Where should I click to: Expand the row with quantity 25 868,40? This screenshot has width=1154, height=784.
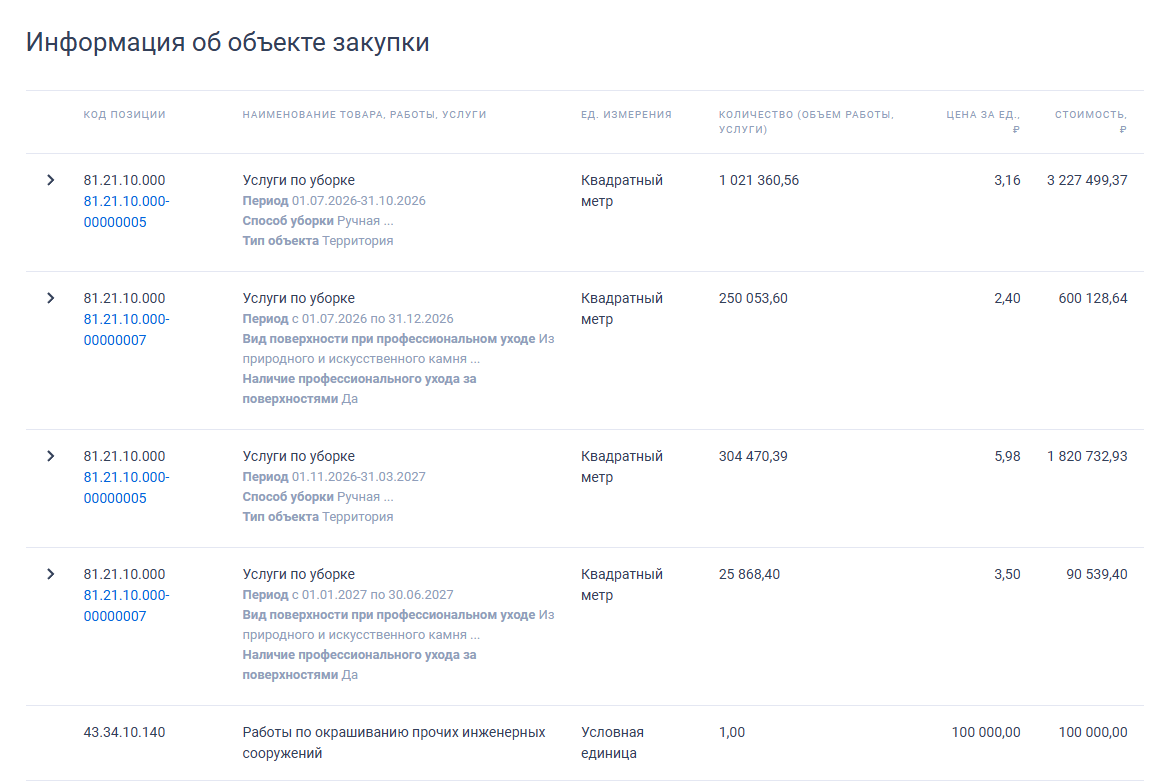click(50, 574)
